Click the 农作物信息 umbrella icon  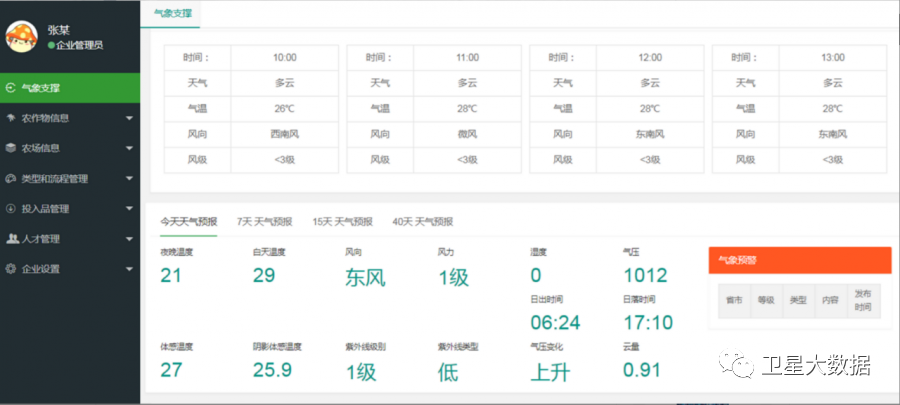10,118
